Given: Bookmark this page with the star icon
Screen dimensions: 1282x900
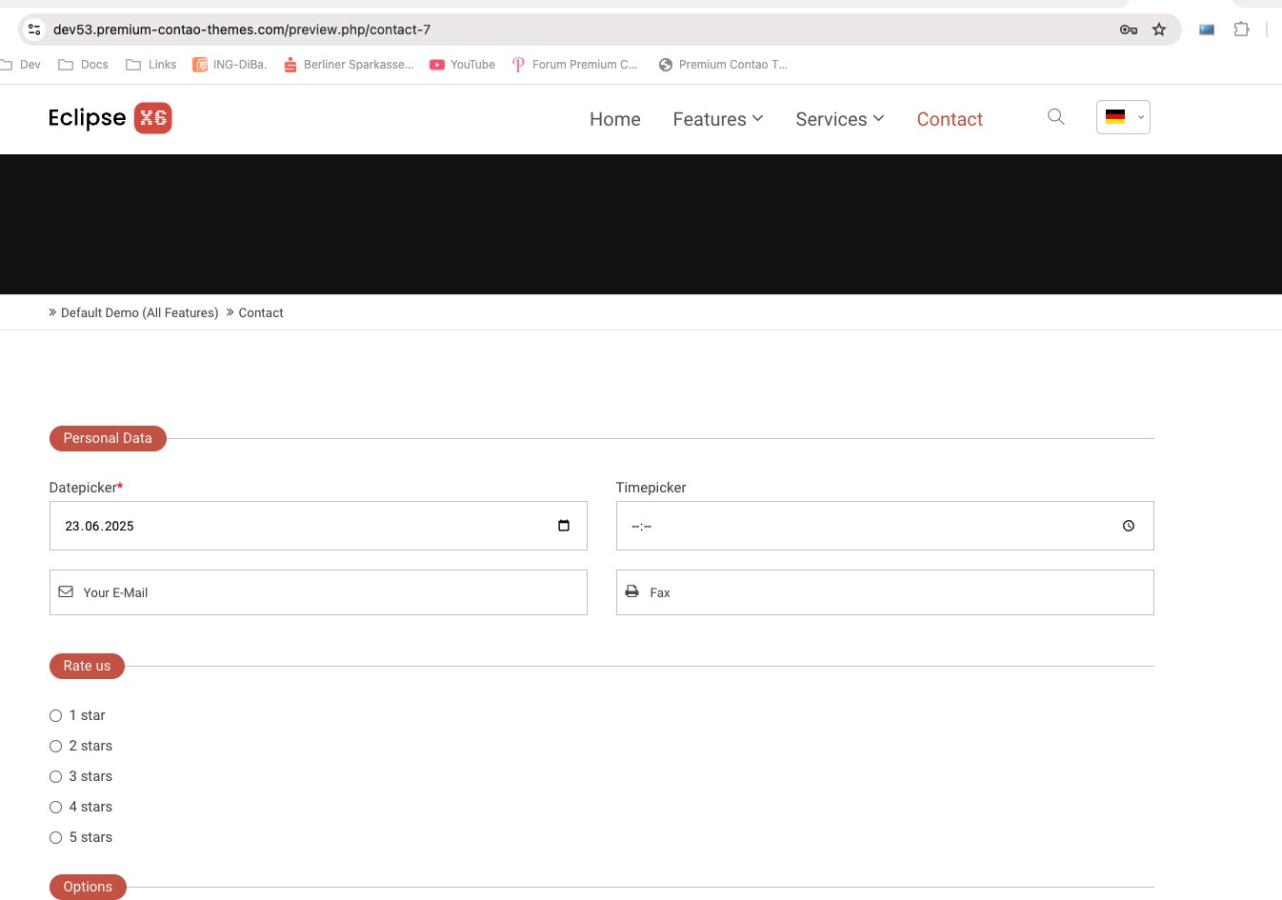Looking at the screenshot, I should tap(1159, 29).
